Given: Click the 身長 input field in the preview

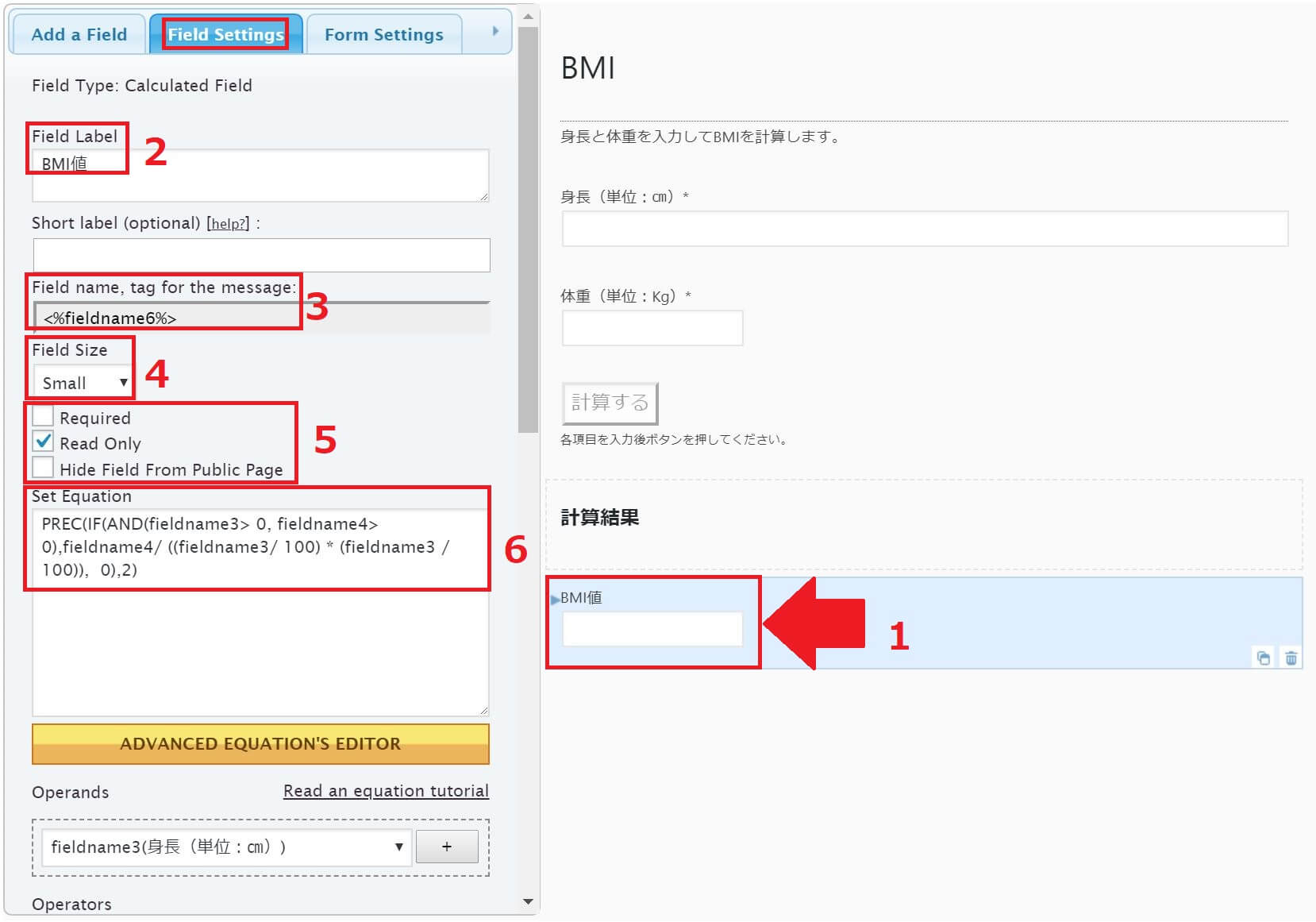Looking at the screenshot, I should coord(923,230).
